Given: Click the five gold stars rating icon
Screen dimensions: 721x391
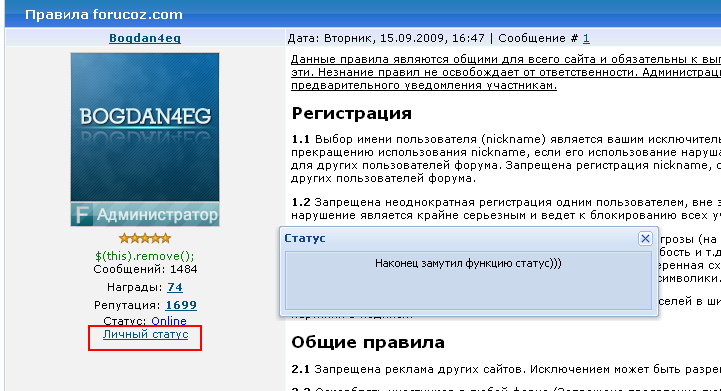Looking at the screenshot, I should (x=145, y=238).
